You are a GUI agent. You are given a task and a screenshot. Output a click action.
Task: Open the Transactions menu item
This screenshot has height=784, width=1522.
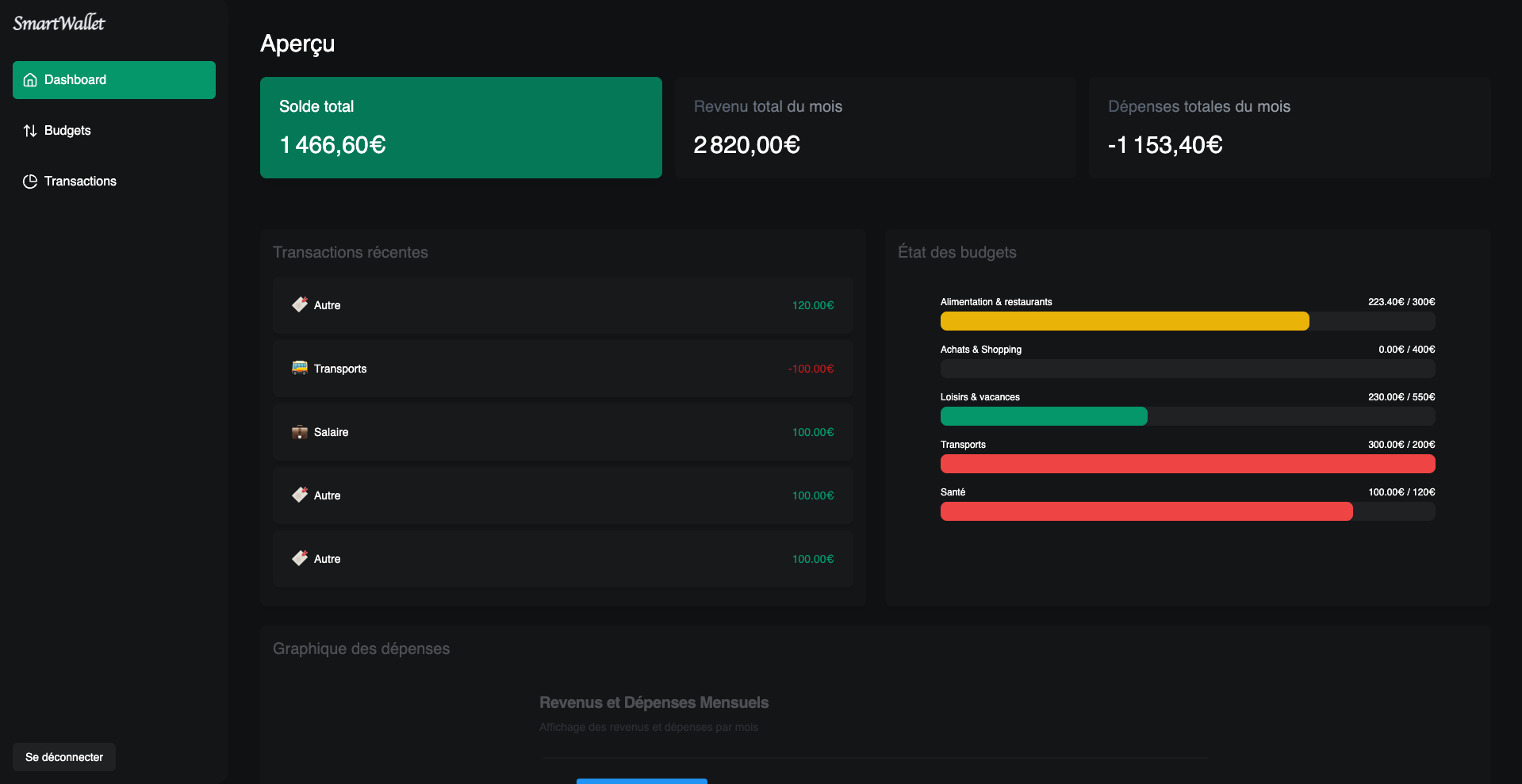(114, 182)
